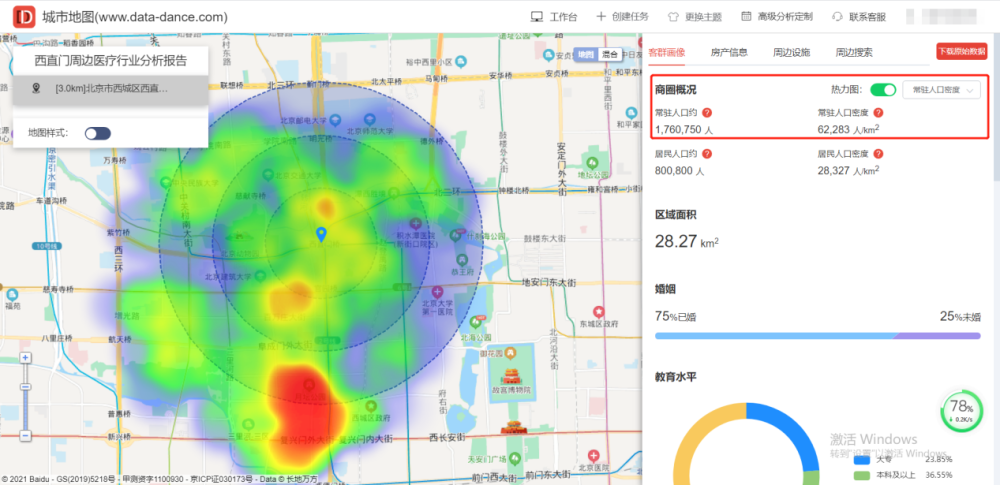Click the blue 大专 legend swatch
The height and width of the screenshot is (485, 1000).
[862, 459]
